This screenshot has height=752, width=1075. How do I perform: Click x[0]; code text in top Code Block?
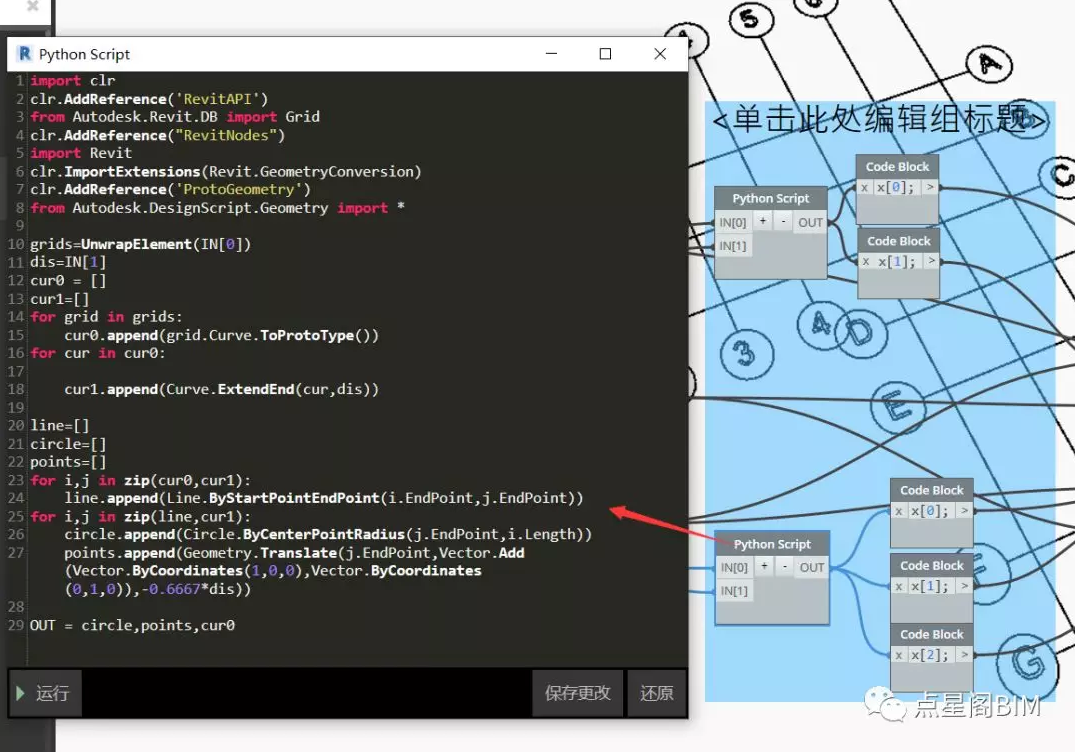(895, 187)
